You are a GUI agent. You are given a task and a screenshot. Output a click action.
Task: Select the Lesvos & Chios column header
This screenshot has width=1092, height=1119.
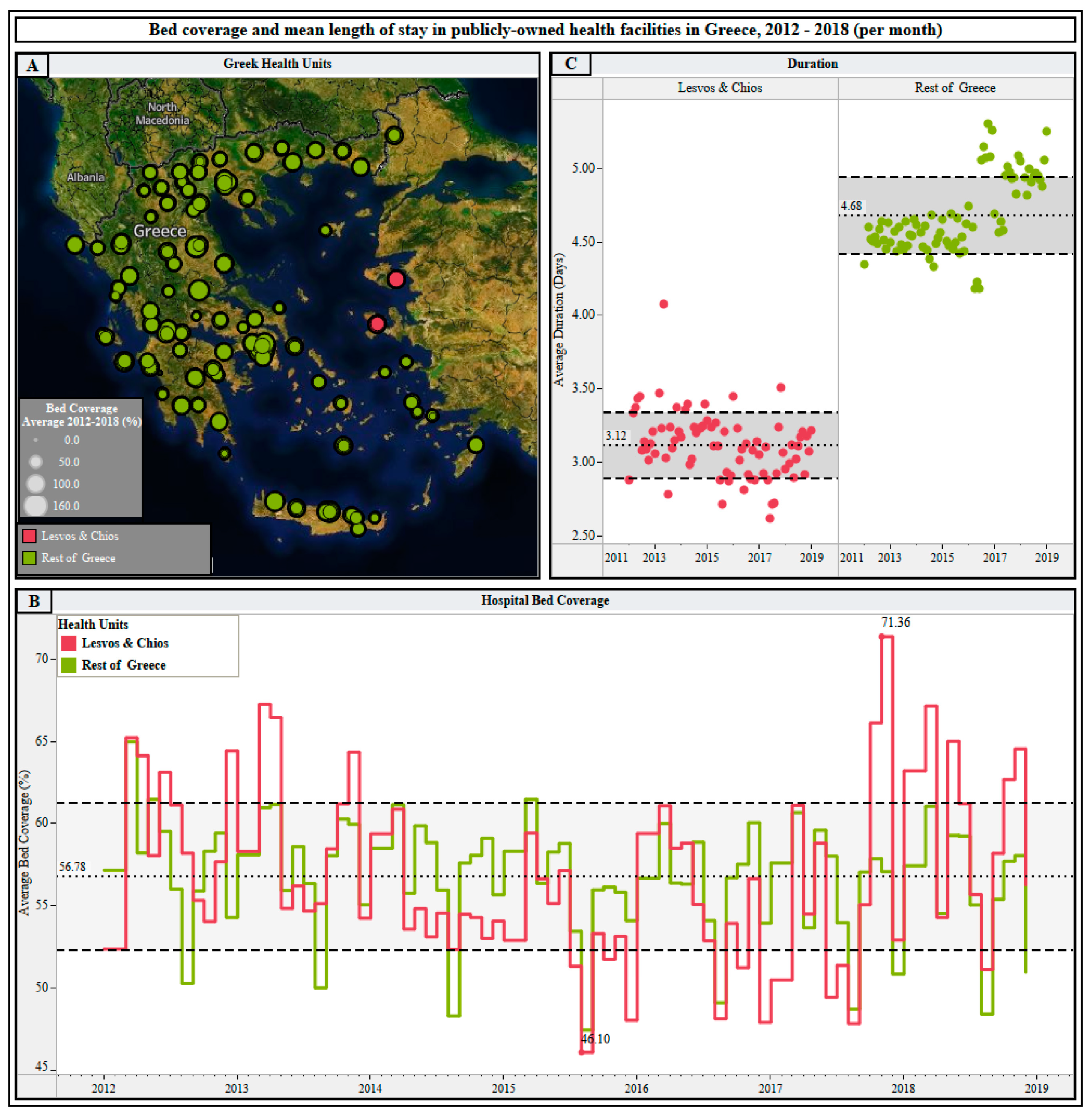(720, 88)
